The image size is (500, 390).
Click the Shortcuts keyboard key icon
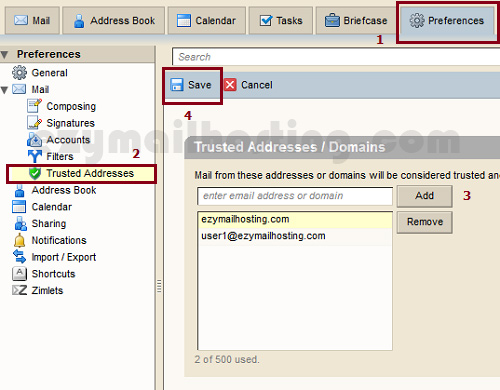coord(19,274)
